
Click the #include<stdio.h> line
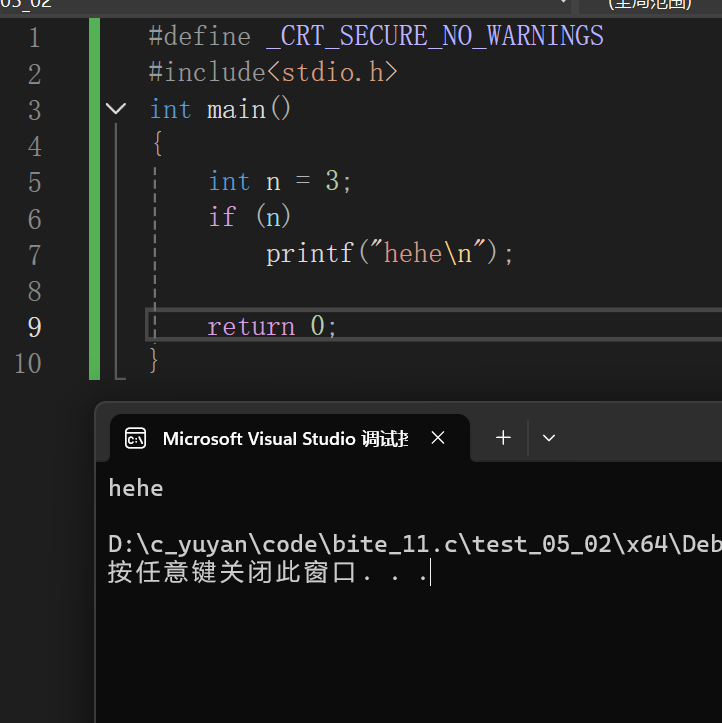273,72
